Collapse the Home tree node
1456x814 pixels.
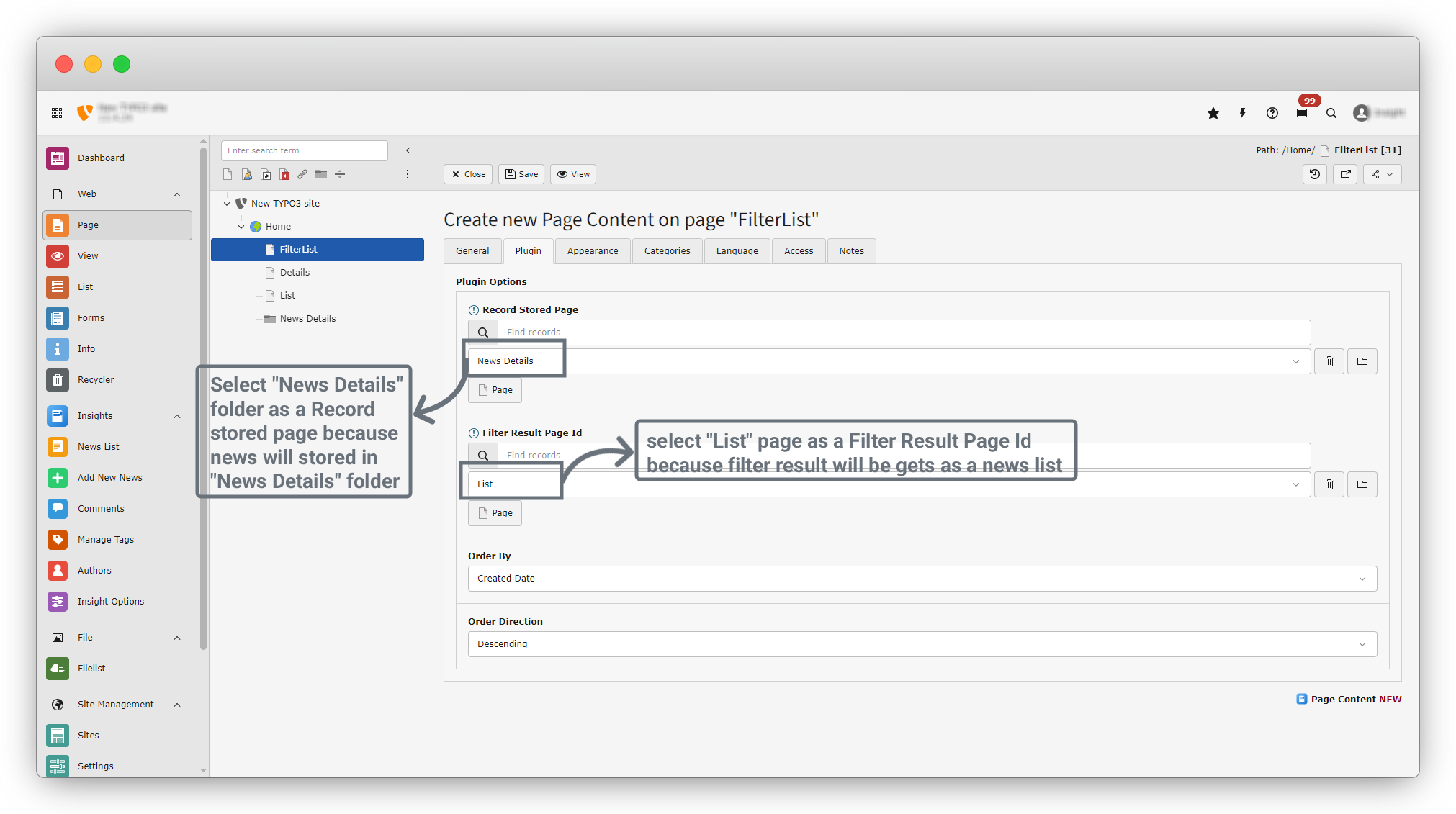(241, 227)
